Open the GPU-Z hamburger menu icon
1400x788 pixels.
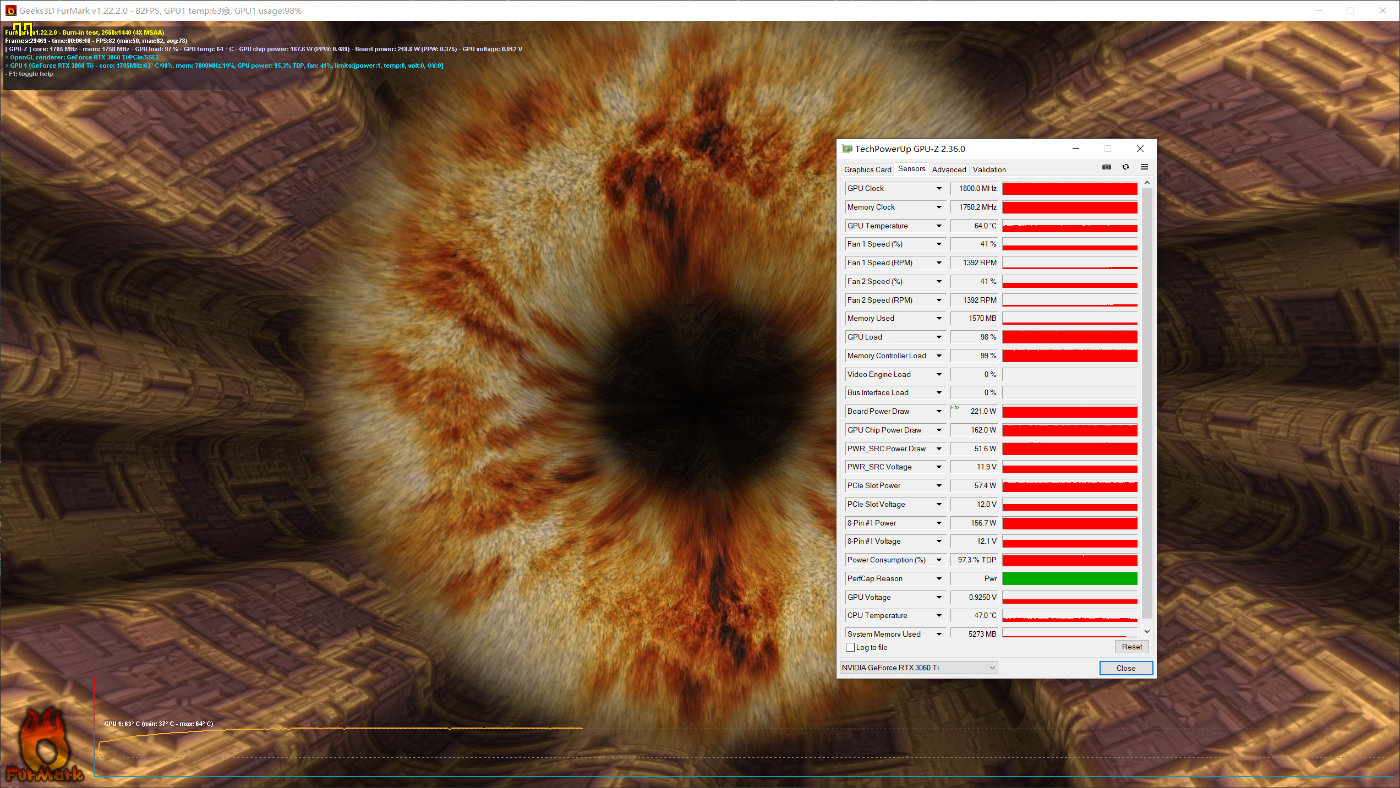(x=1144, y=167)
